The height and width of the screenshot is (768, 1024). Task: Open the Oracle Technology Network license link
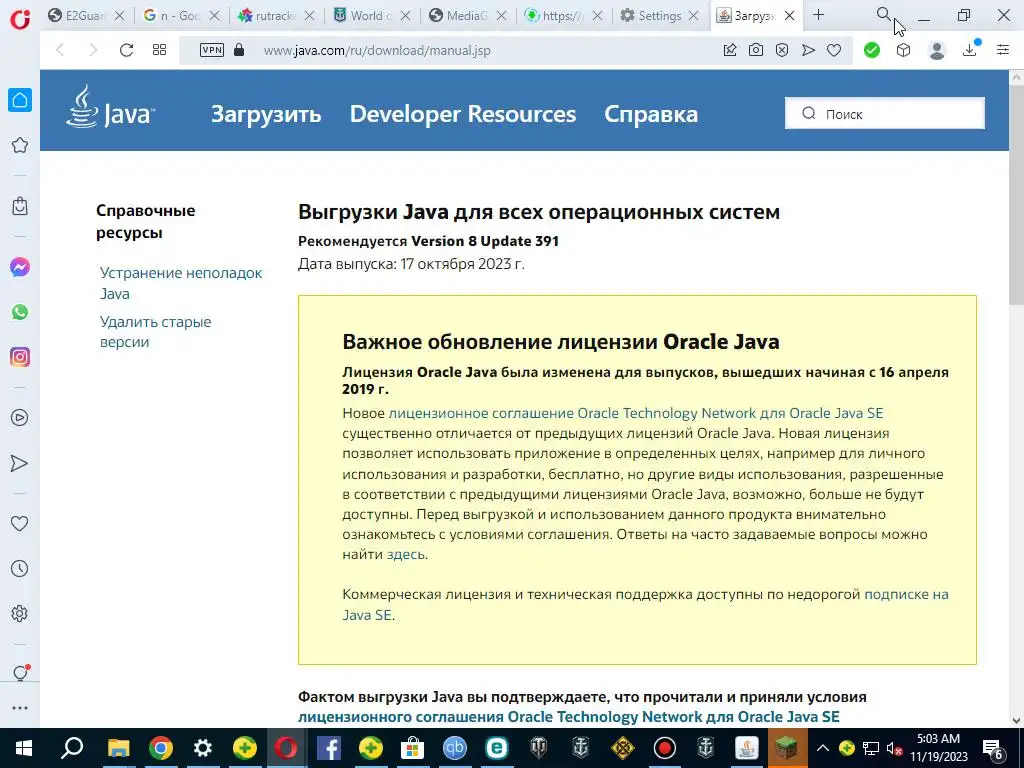(635, 413)
